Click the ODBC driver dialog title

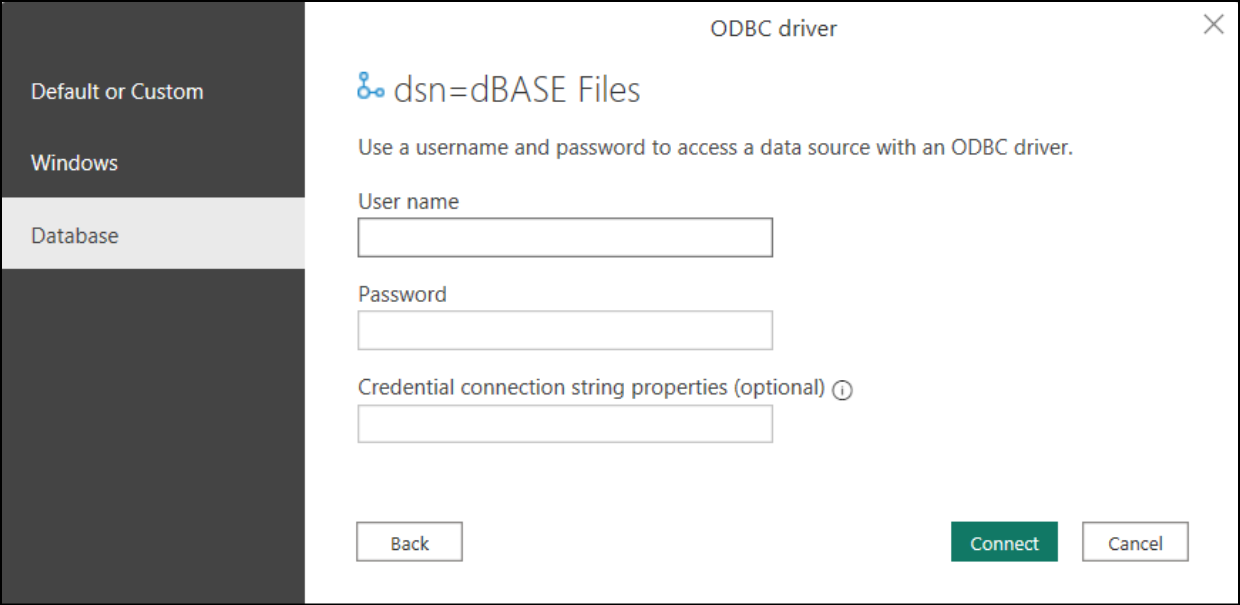[773, 28]
